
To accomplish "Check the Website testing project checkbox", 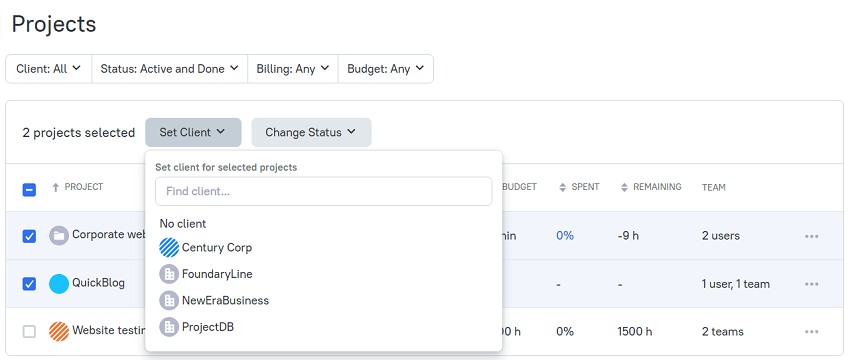I will pos(29,332).
